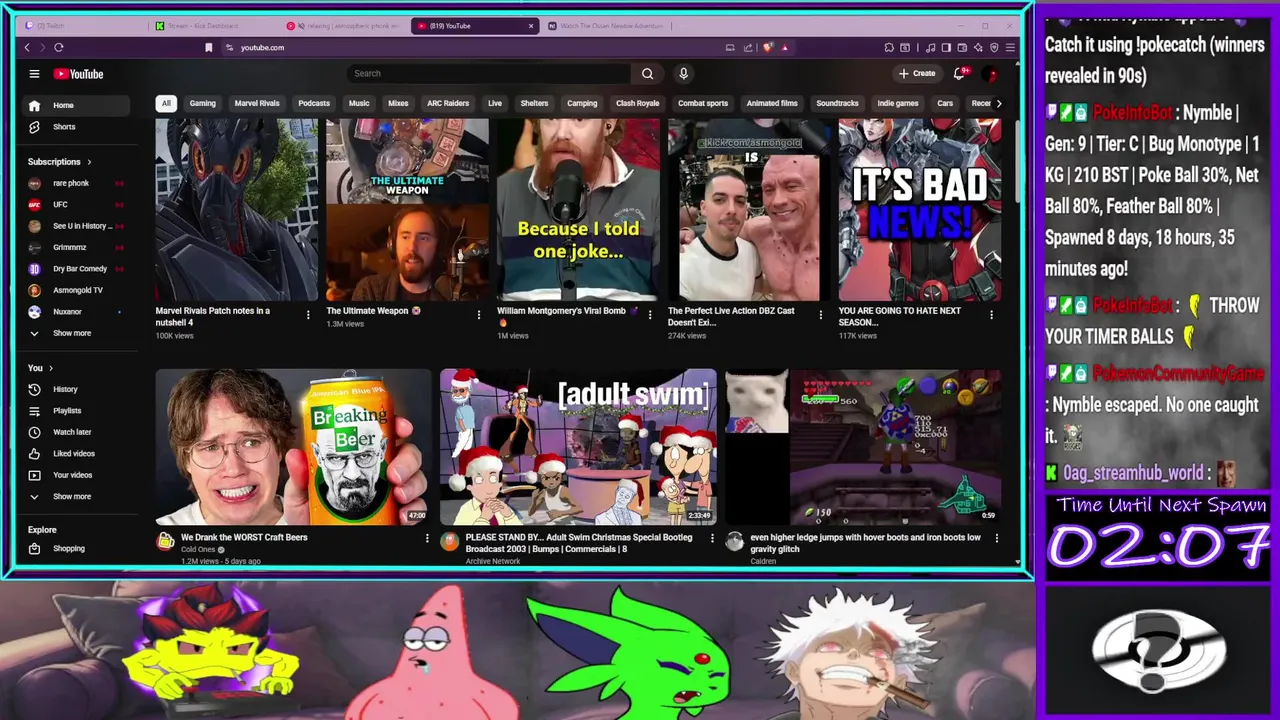Open options for Marvel Rivals Patch notes video
Screen dimensions: 1280x720
point(307,315)
